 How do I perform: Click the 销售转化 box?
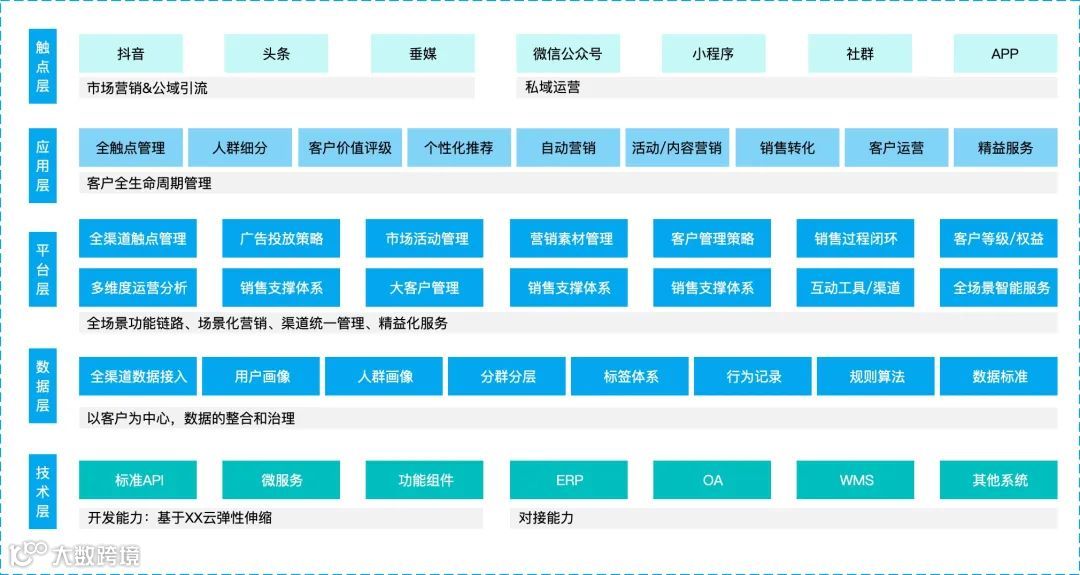pos(787,147)
